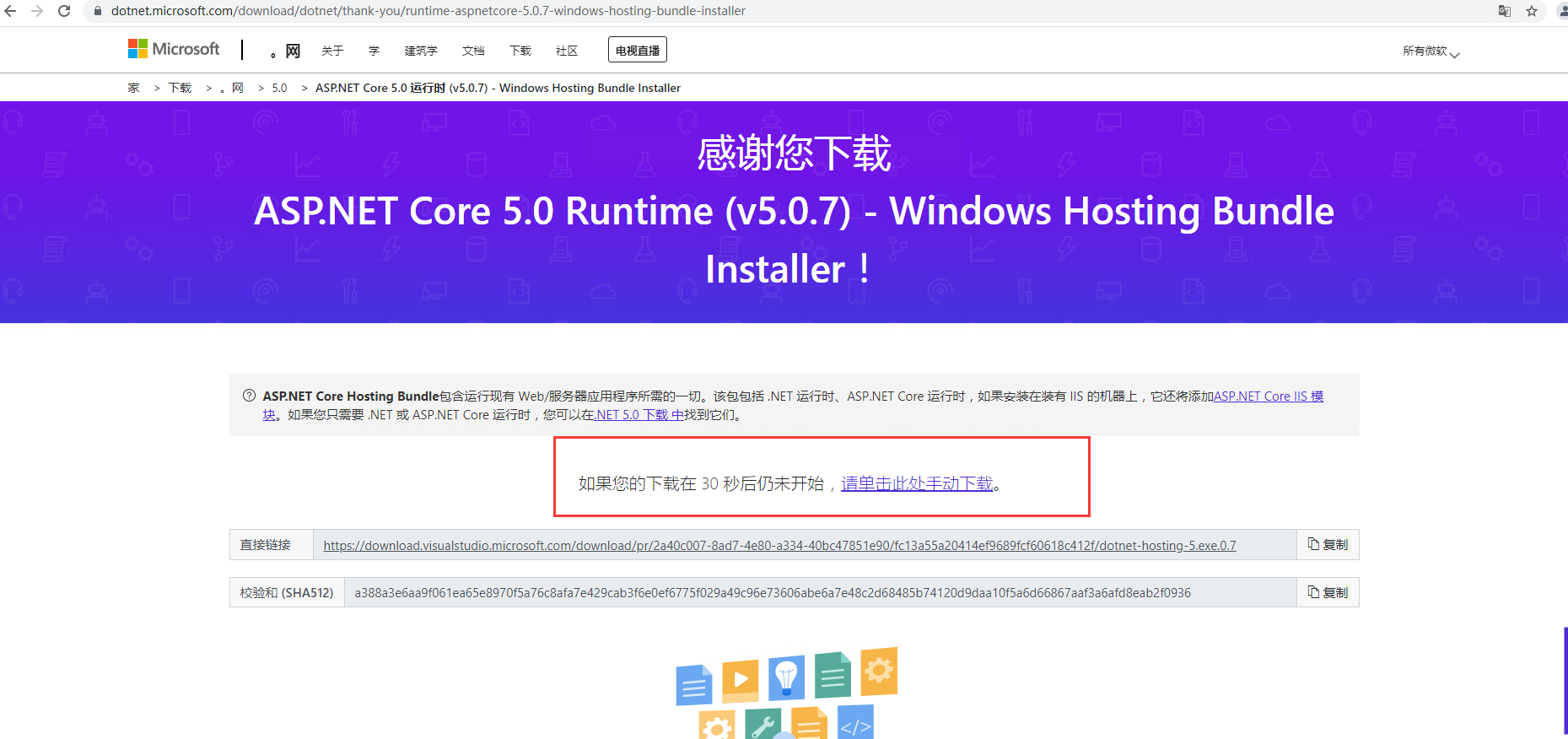Click the browser forward arrow
1568x739 pixels.
click(37, 11)
